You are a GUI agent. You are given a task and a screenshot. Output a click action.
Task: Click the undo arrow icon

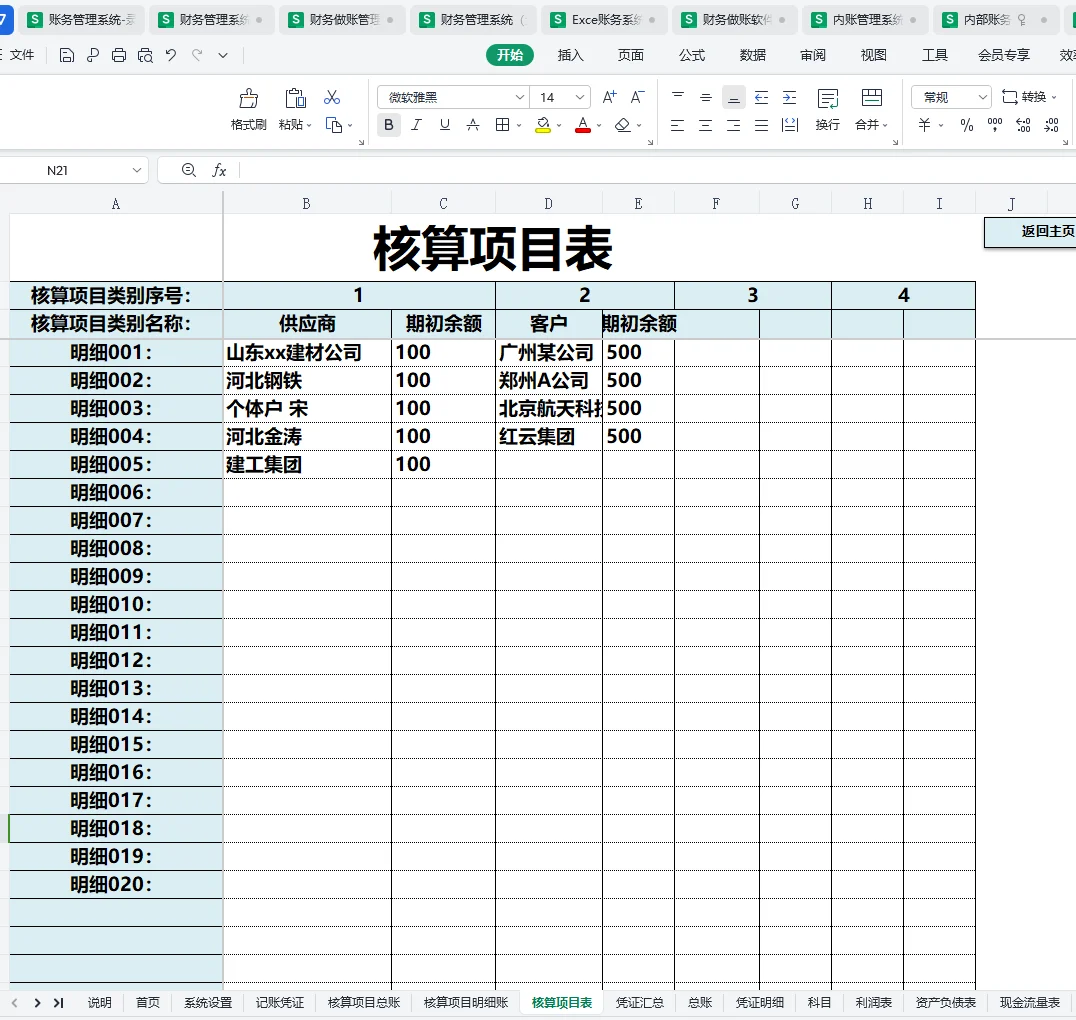point(170,55)
